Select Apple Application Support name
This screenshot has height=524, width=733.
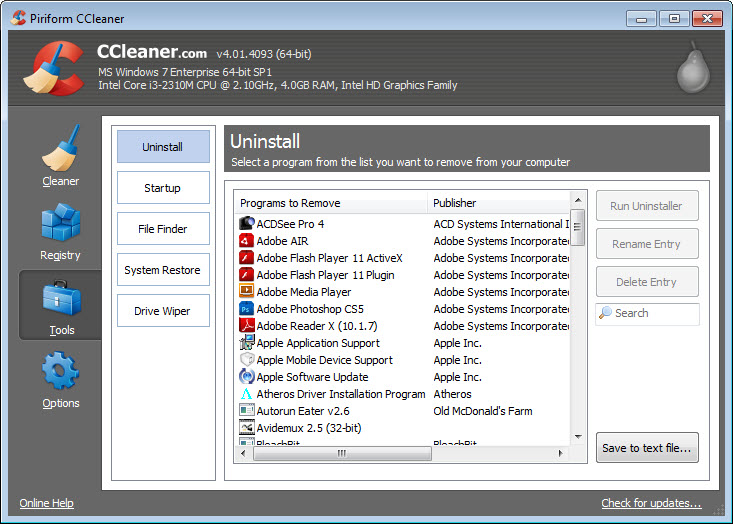(x=318, y=343)
